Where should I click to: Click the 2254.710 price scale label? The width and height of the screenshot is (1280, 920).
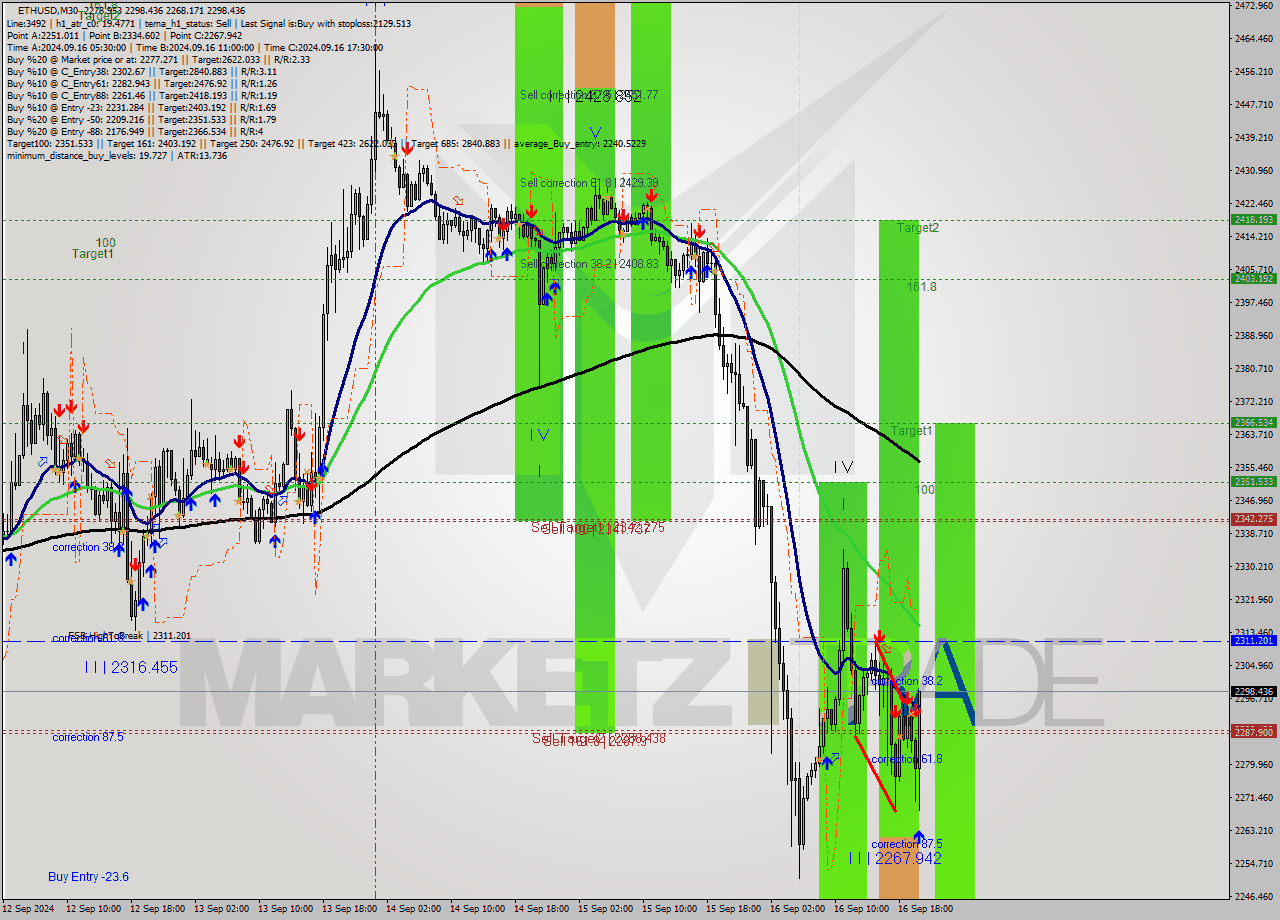(x=1254, y=864)
